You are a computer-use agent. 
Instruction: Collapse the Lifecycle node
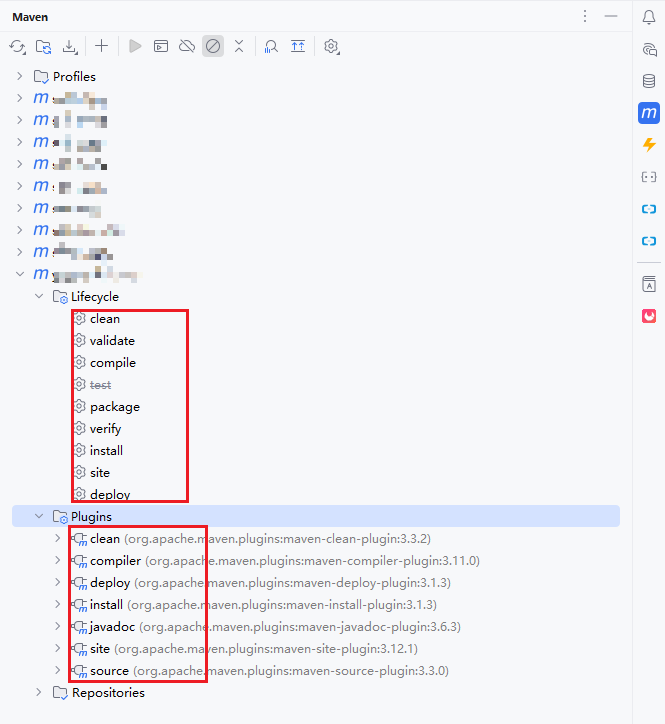click(x=39, y=297)
